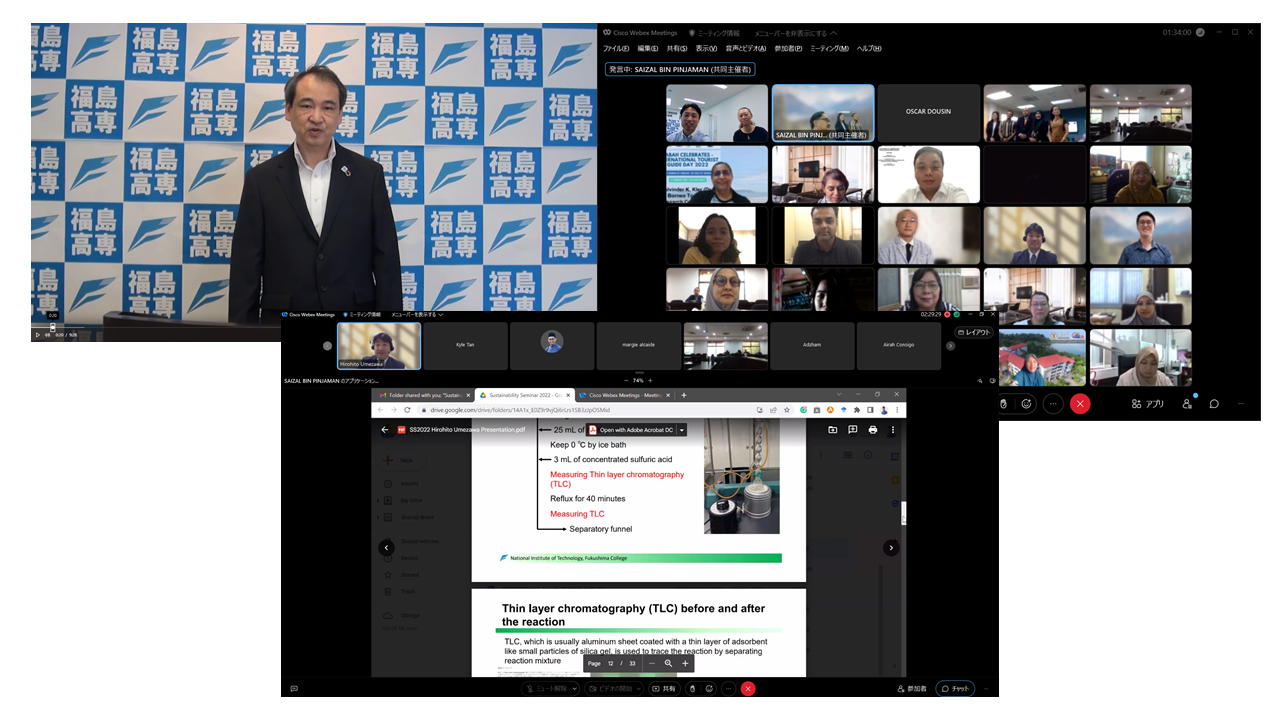
Task: Collapse メニューバーを非表示にする in back Webex window
Action: coord(796,33)
